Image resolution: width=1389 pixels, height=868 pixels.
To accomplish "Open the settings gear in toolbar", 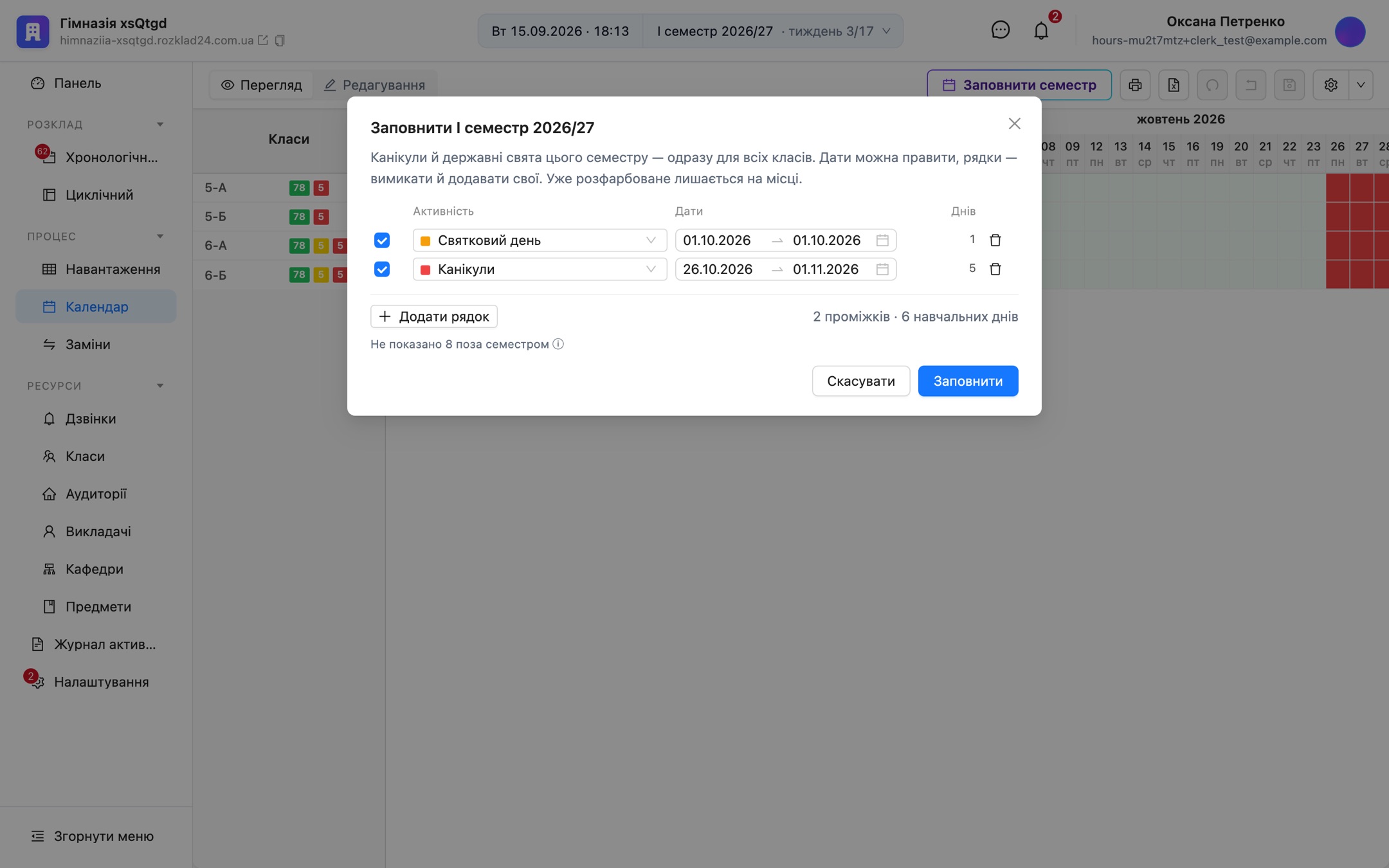I will pos(1330,85).
